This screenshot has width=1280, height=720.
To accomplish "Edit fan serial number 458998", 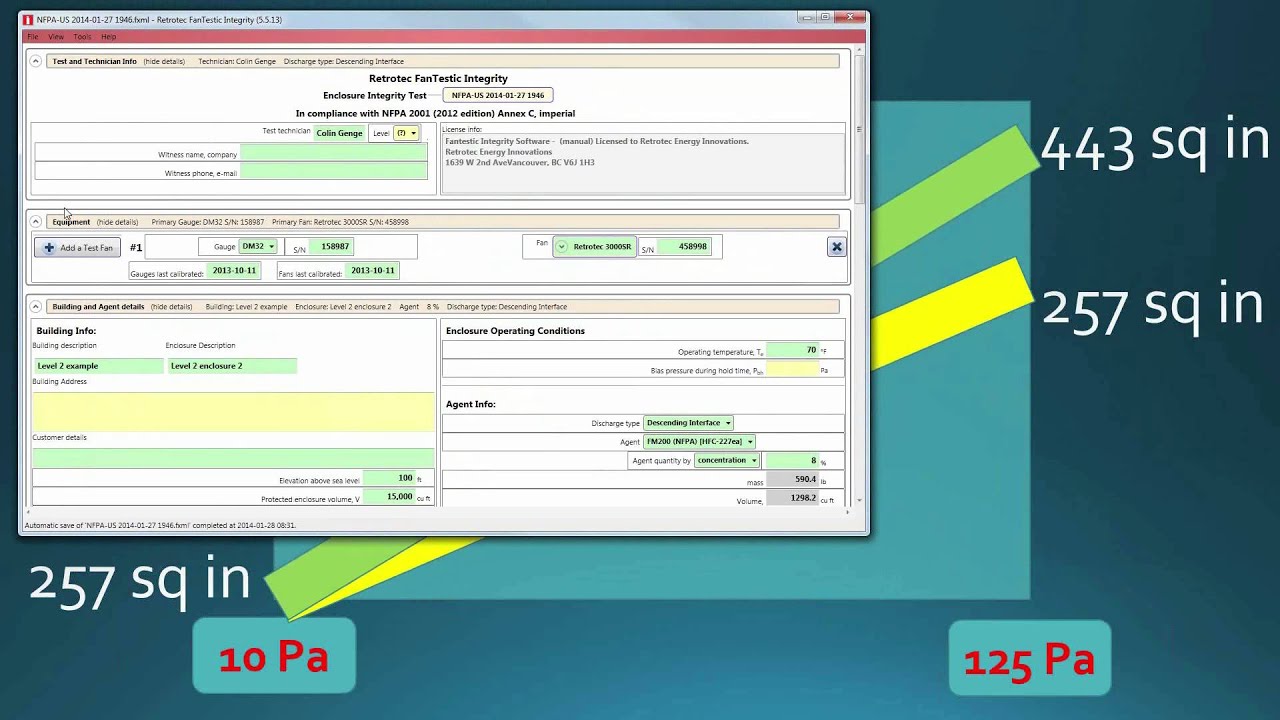I will pos(685,246).
